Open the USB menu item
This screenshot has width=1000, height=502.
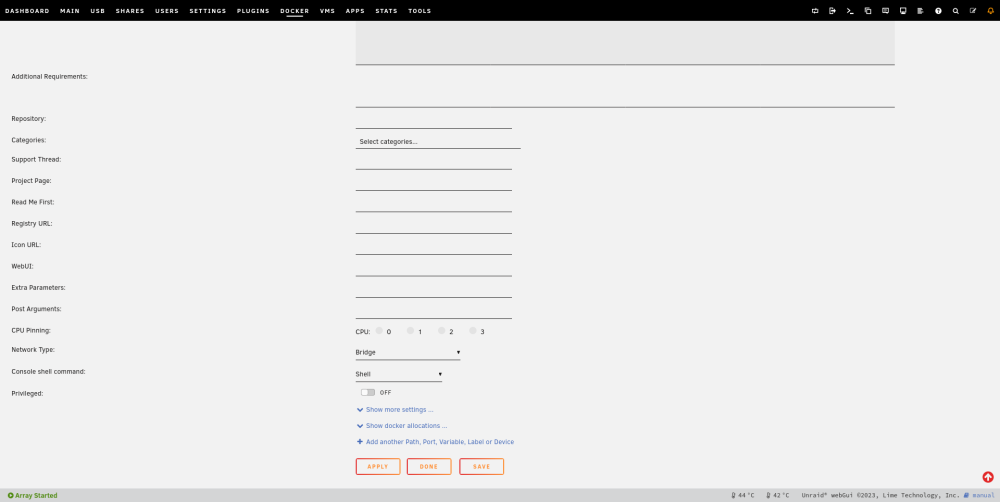point(98,11)
